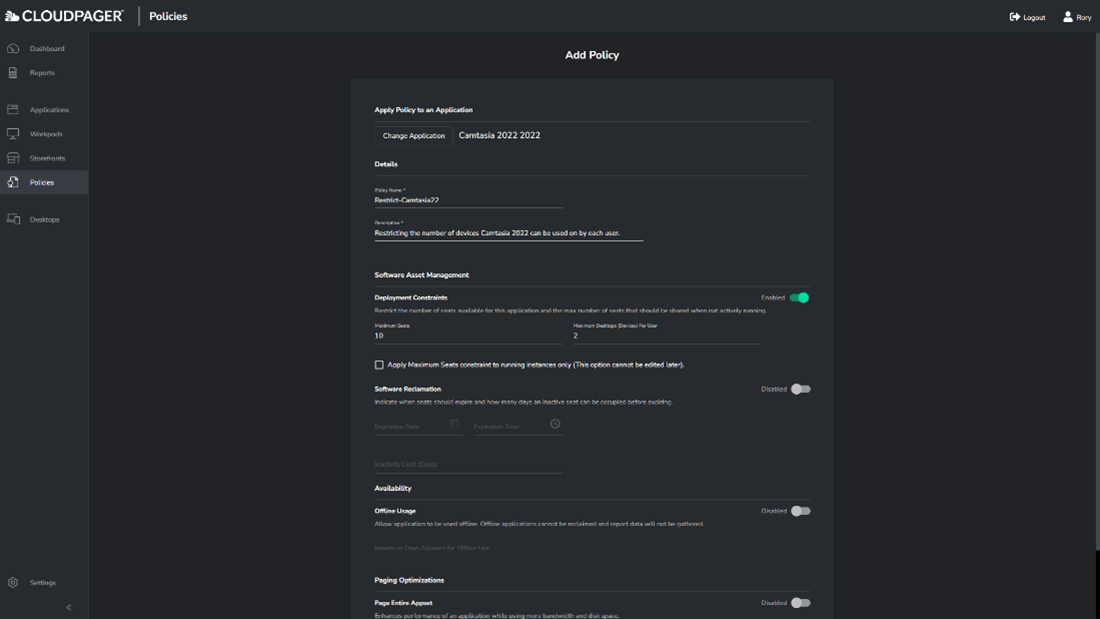Enable the Software Reclamation toggle

[801, 388]
